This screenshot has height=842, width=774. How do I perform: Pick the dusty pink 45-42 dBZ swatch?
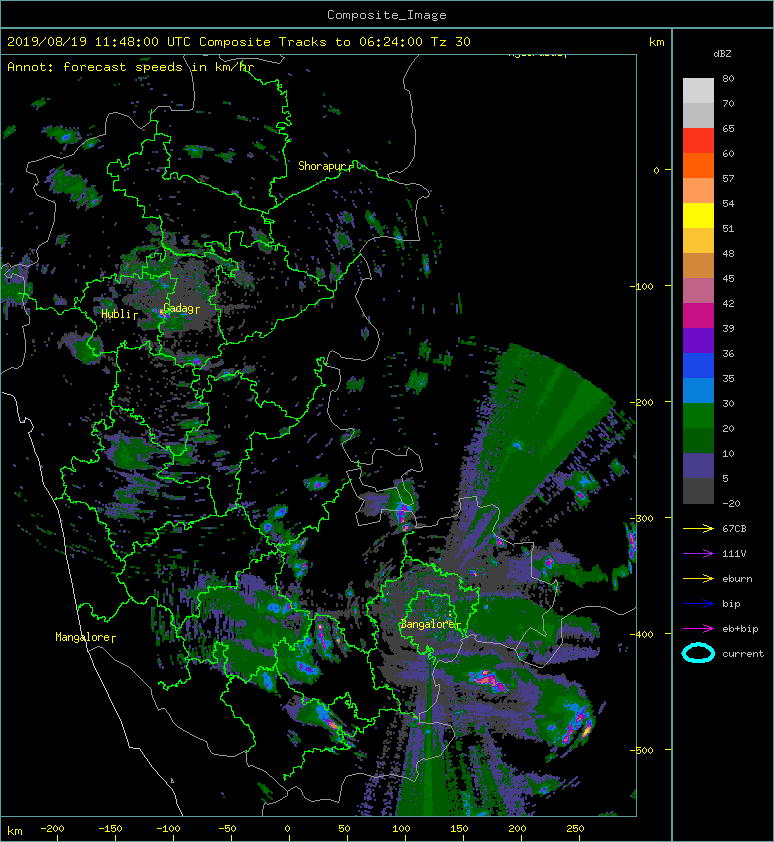point(698,291)
